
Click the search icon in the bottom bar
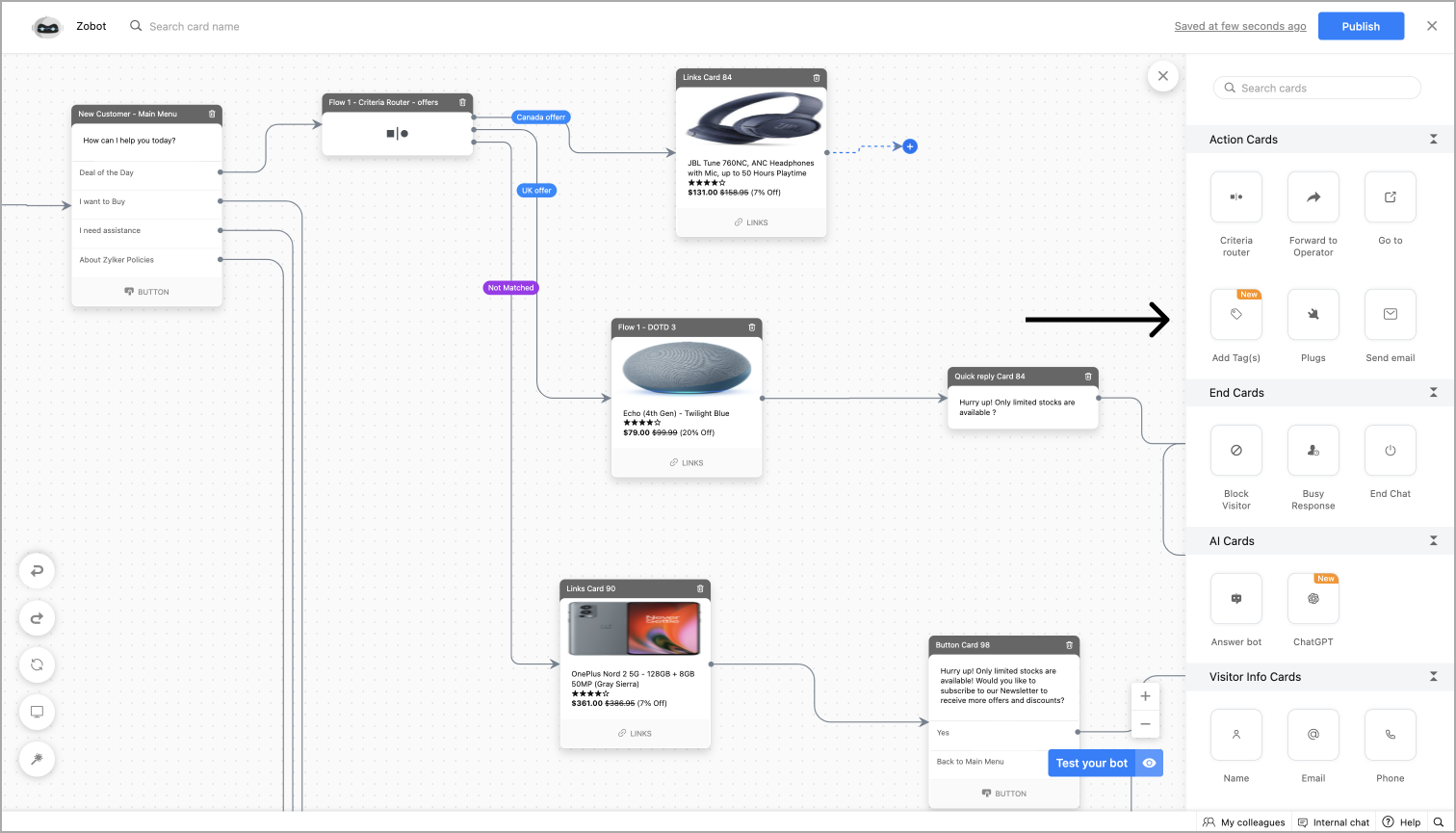(x=1439, y=822)
